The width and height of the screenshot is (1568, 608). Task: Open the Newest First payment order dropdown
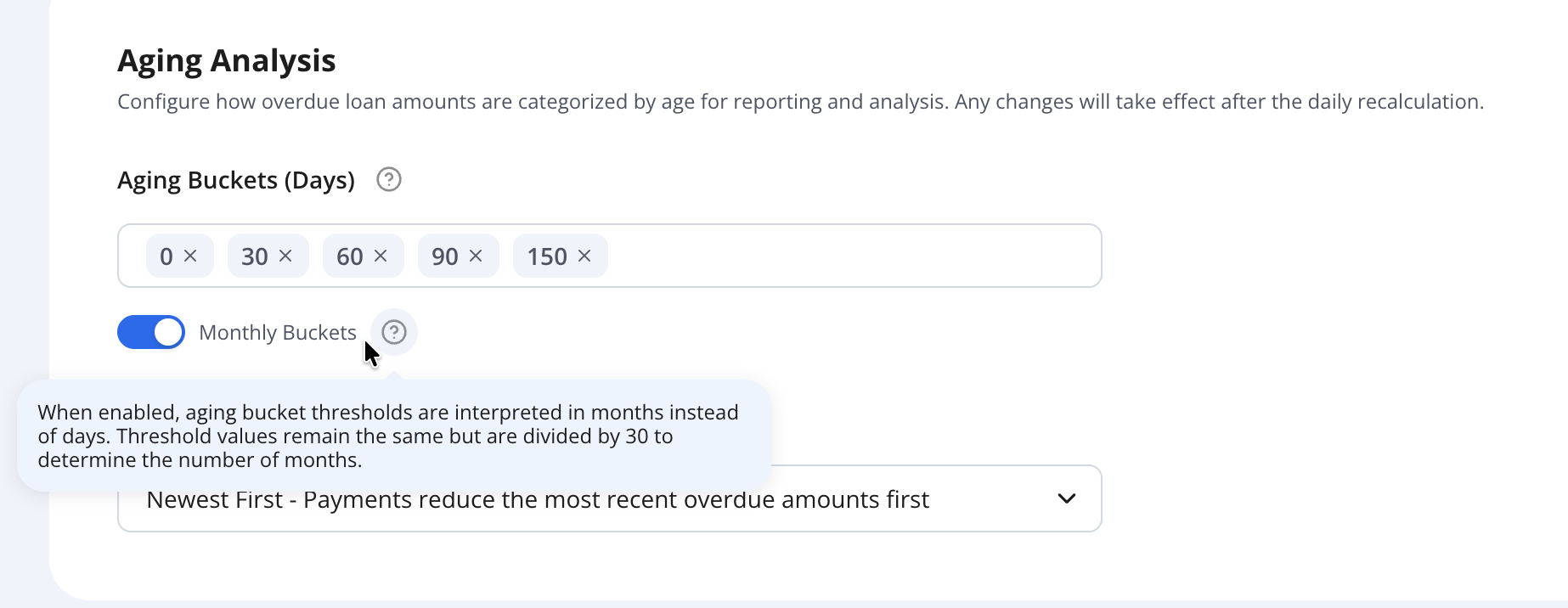click(x=609, y=498)
